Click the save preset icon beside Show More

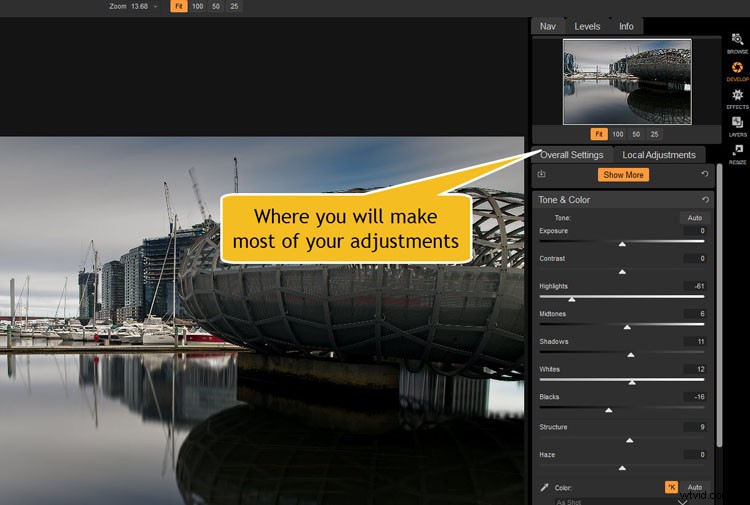[541, 174]
